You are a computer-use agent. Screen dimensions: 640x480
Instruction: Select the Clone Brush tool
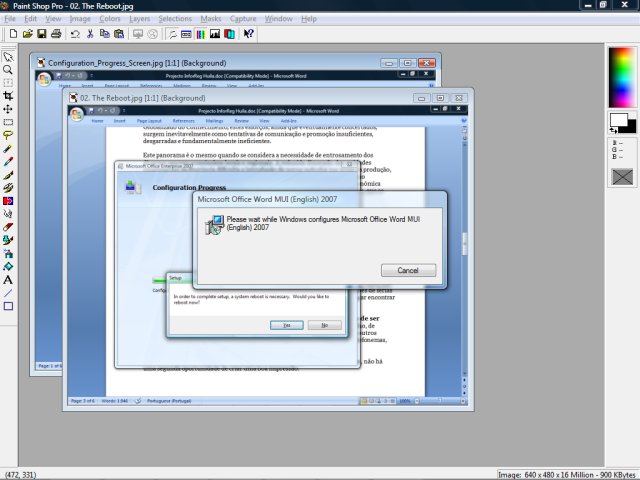click(x=8, y=188)
